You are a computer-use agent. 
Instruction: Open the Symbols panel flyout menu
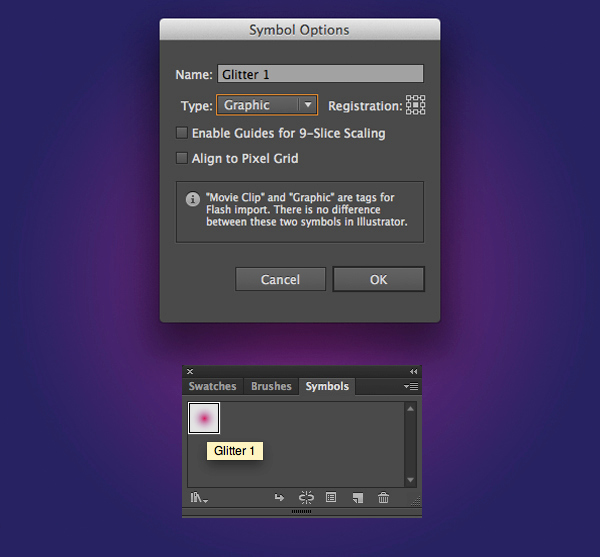pyautogui.click(x=411, y=387)
